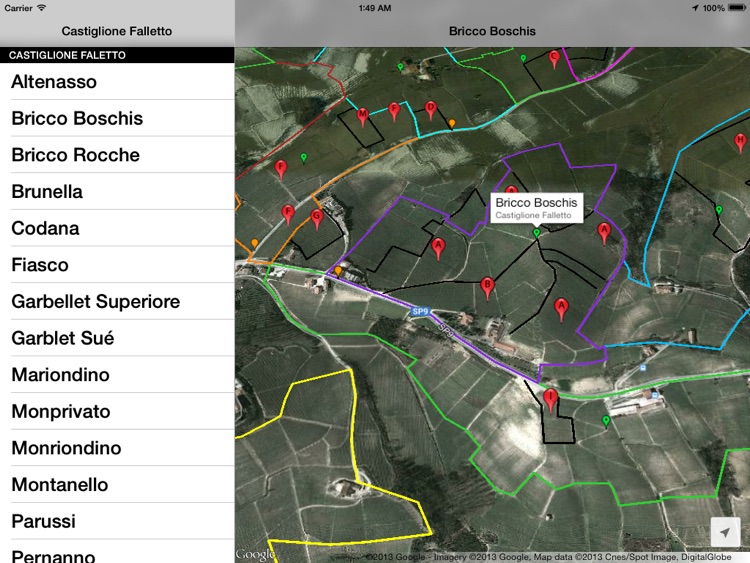Tap the location services arrow in status bar
This screenshot has height=563, width=750.
click(x=695, y=8)
